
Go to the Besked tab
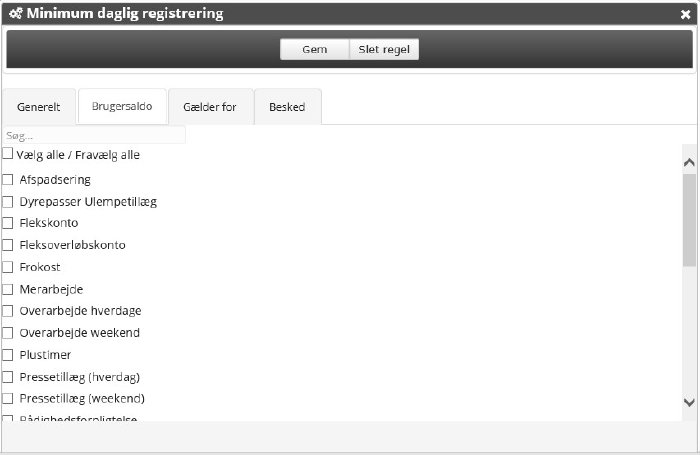(287, 107)
